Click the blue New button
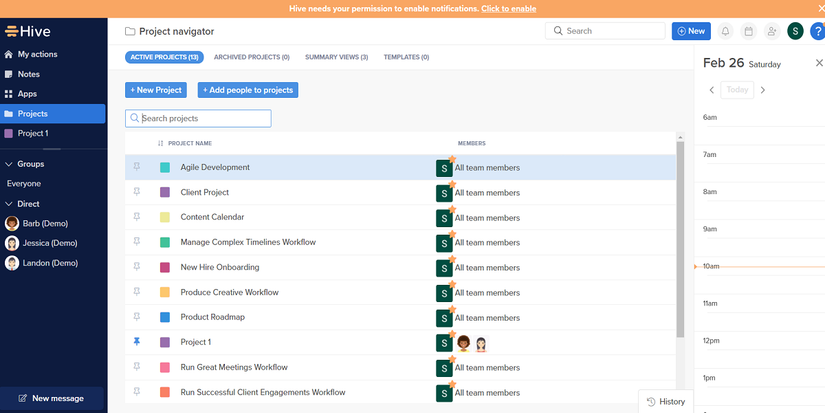 point(691,31)
